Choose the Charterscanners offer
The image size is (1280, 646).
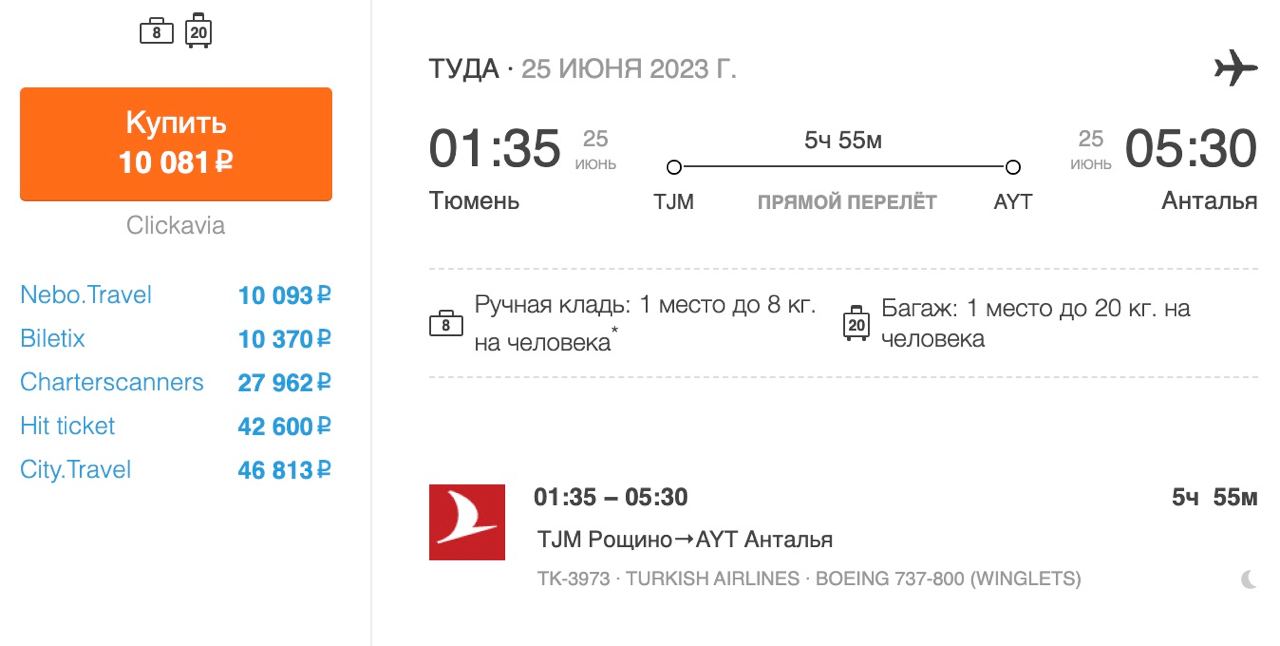[x=111, y=382]
